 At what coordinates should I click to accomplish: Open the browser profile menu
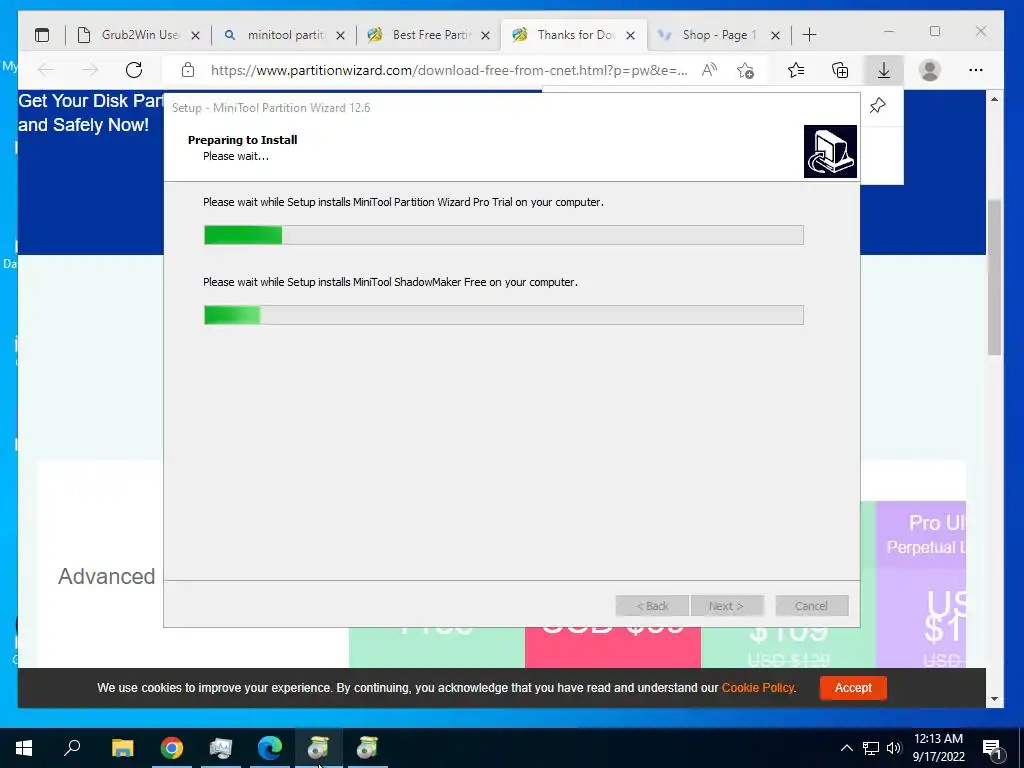tap(929, 70)
